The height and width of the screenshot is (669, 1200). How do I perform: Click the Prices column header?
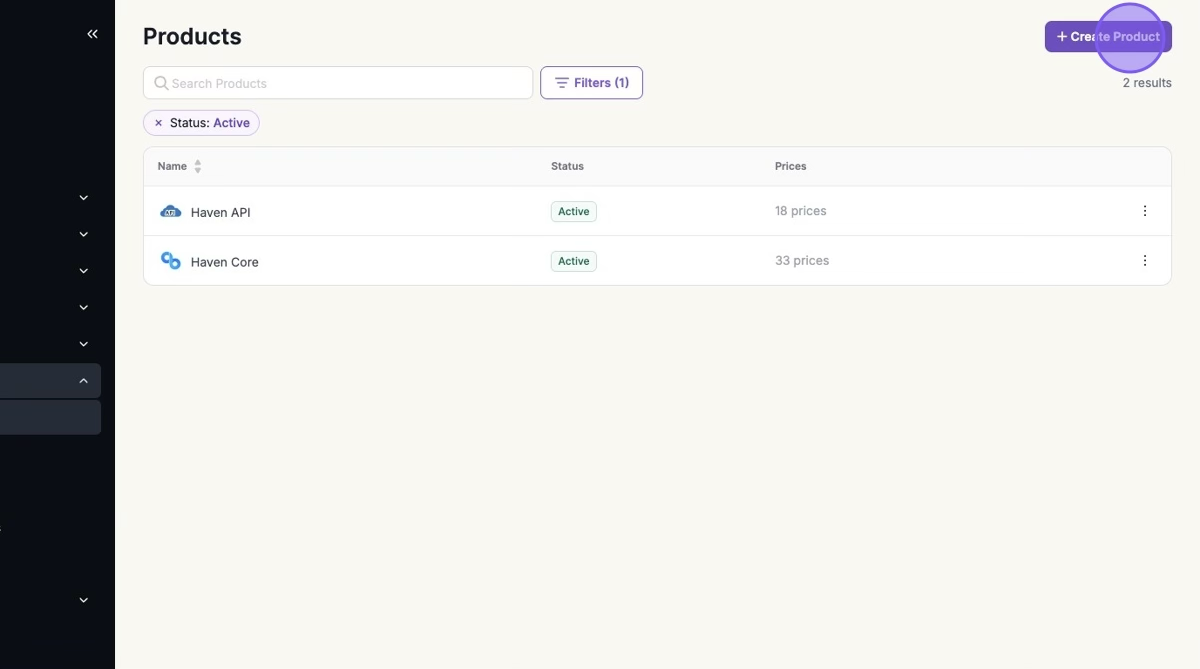point(790,166)
